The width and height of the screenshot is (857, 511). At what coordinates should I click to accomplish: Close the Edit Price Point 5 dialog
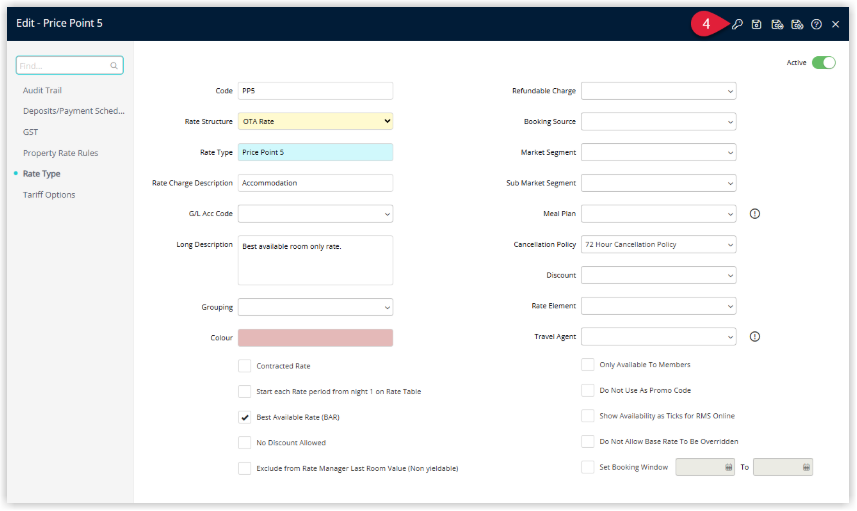click(836, 24)
